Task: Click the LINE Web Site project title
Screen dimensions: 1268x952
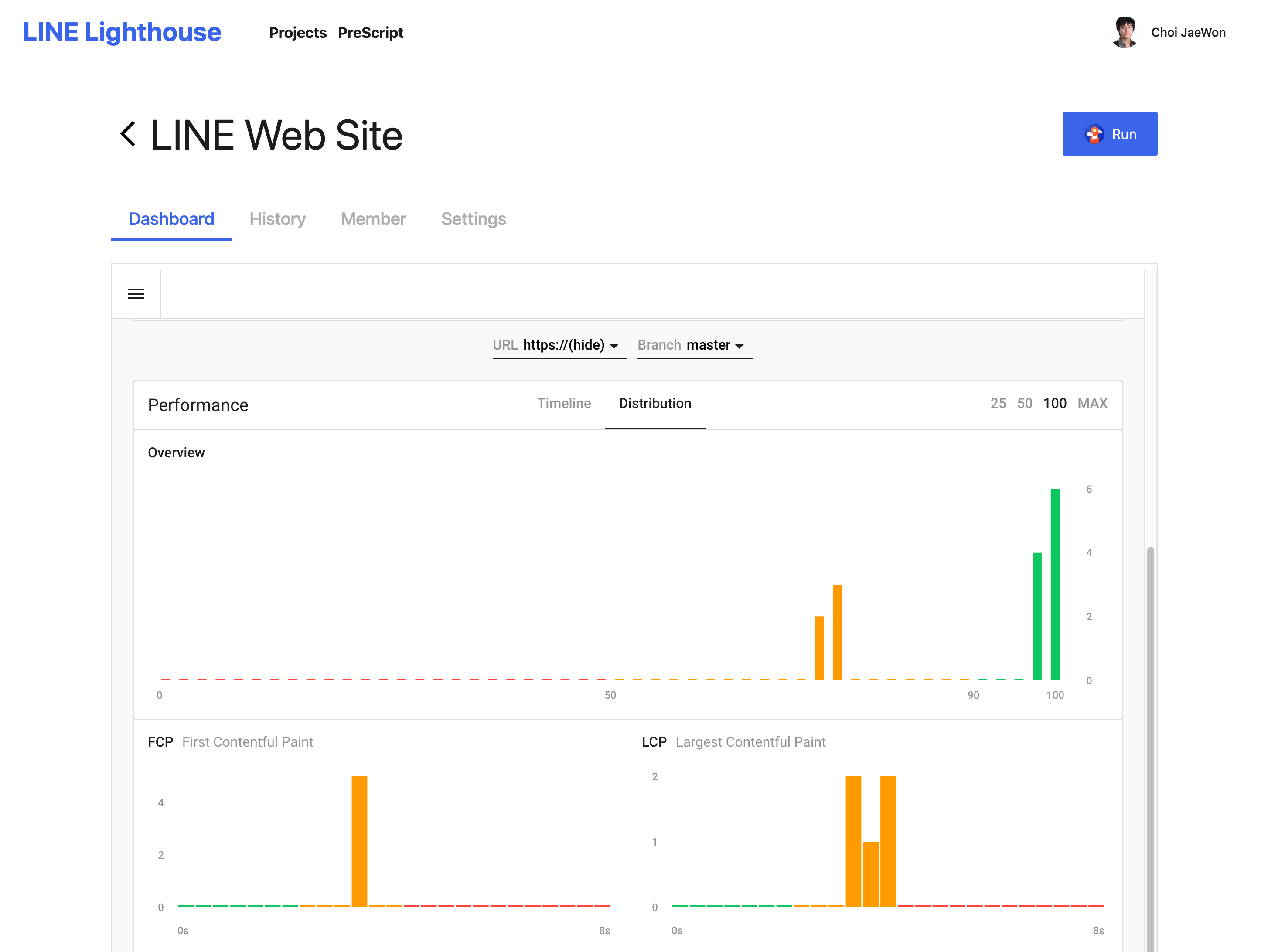Action: click(x=276, y=135)
